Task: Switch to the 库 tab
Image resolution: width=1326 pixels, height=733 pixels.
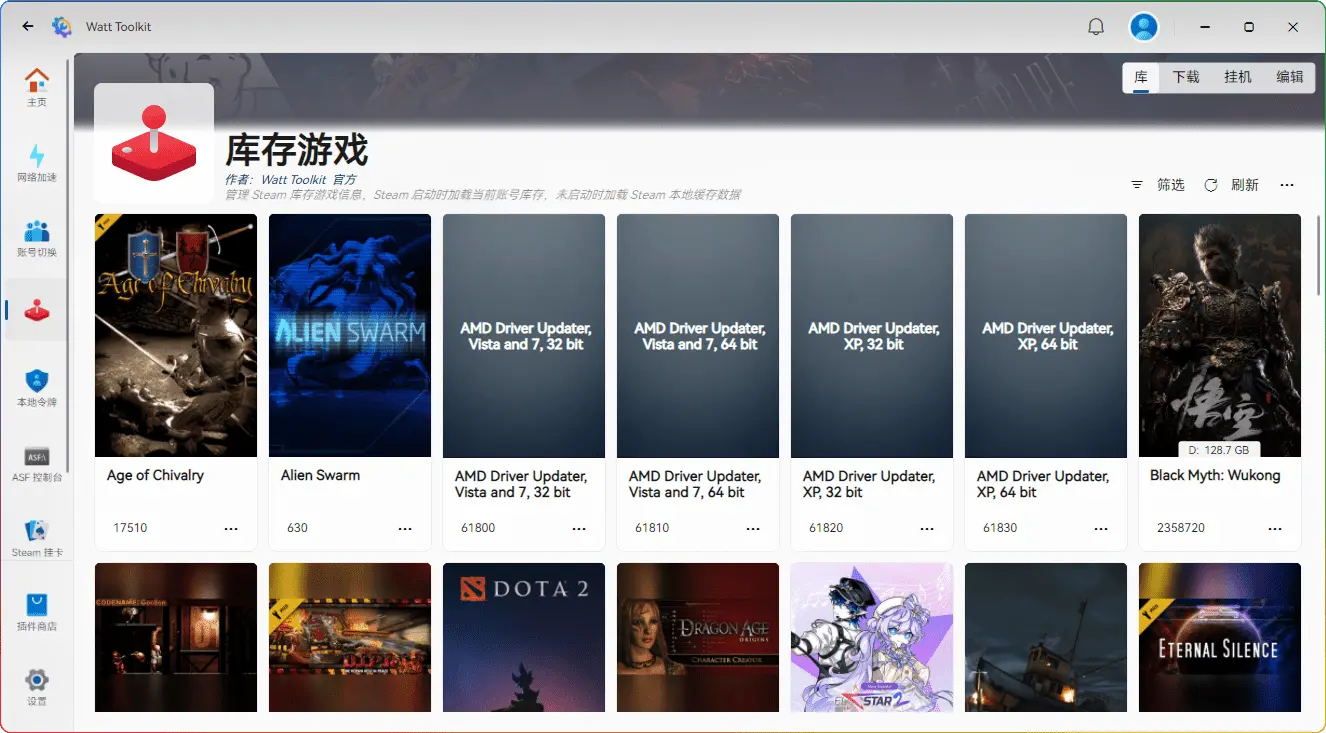Action: [1141, 77]
